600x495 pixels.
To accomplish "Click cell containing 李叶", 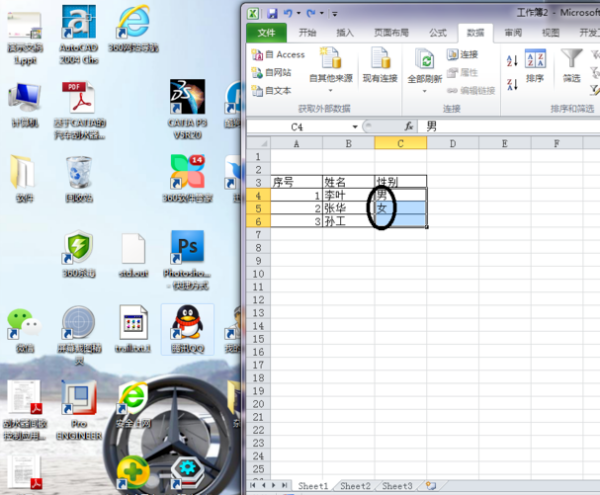I will 348,195.
